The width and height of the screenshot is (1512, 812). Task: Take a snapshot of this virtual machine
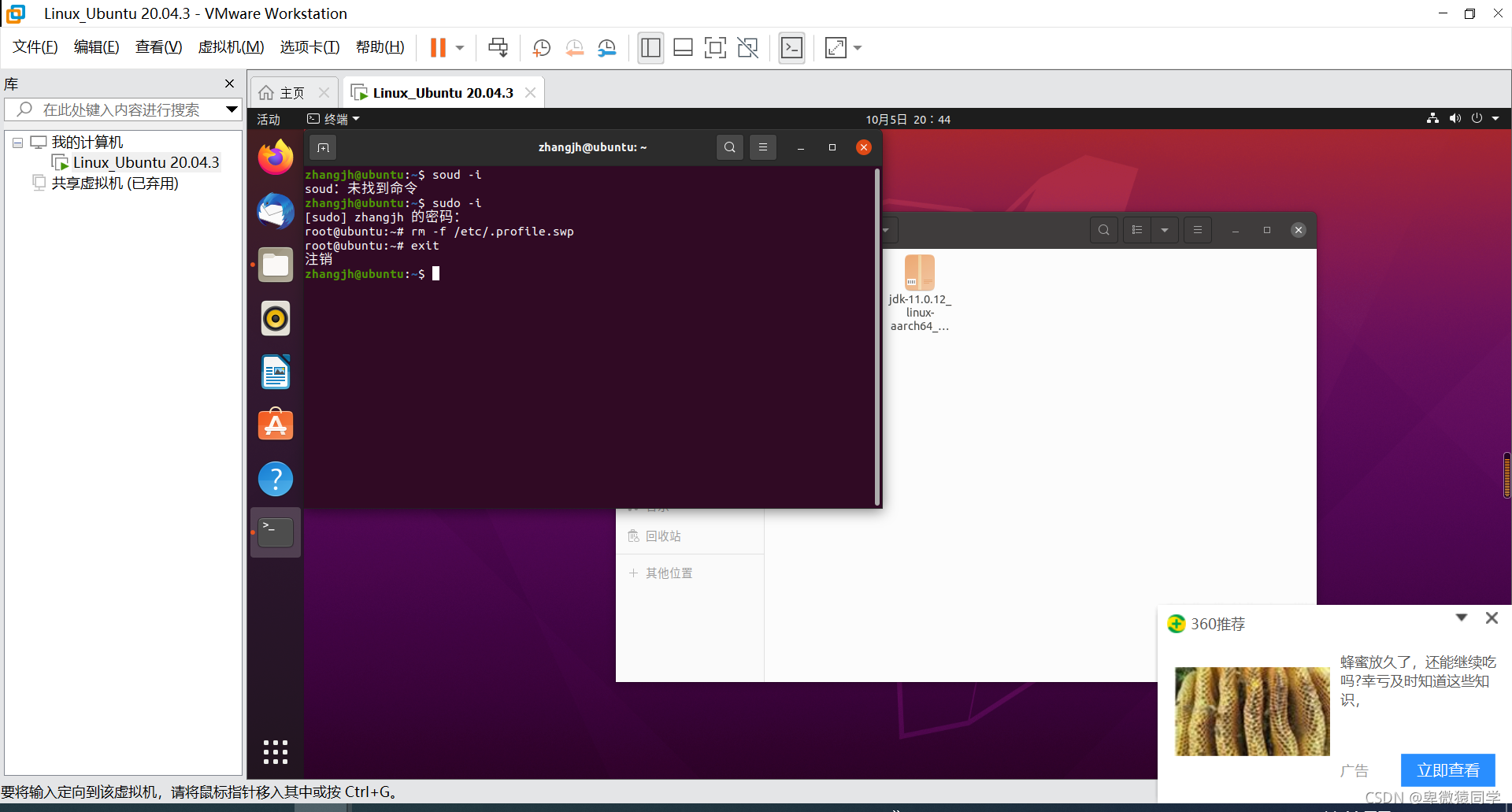pyautogui.click(x=541, y=48)
